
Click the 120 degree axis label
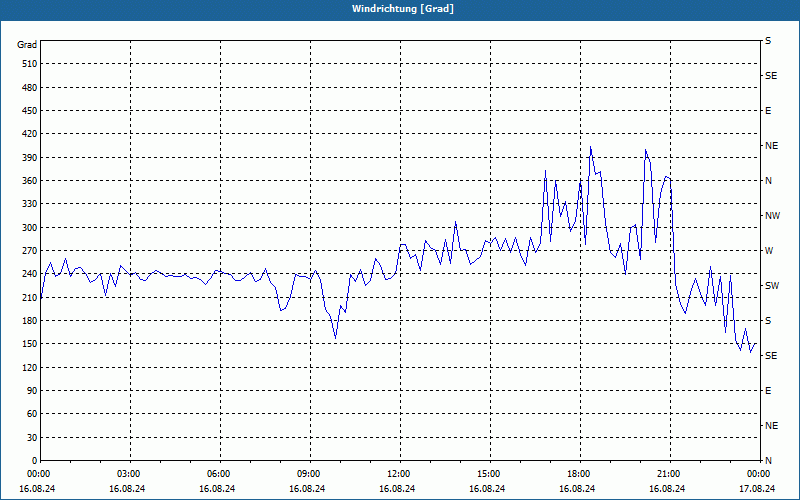(30, 367)
